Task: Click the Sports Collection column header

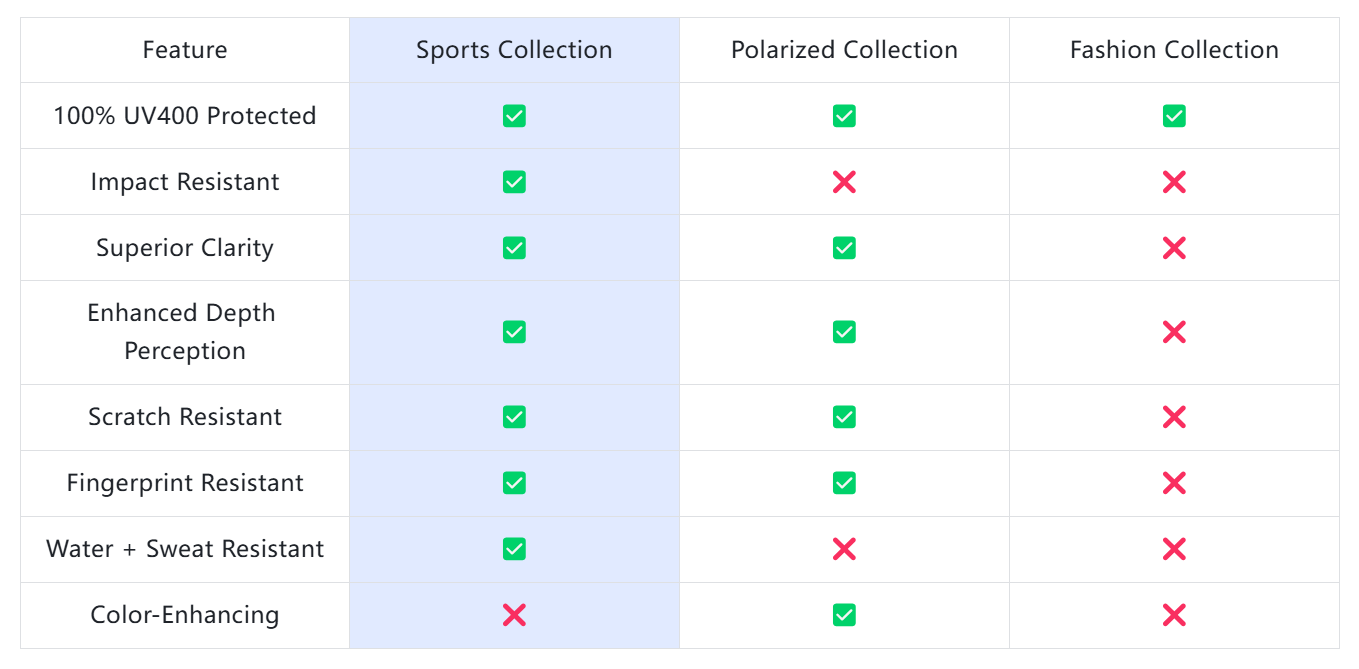Action: 514,50
